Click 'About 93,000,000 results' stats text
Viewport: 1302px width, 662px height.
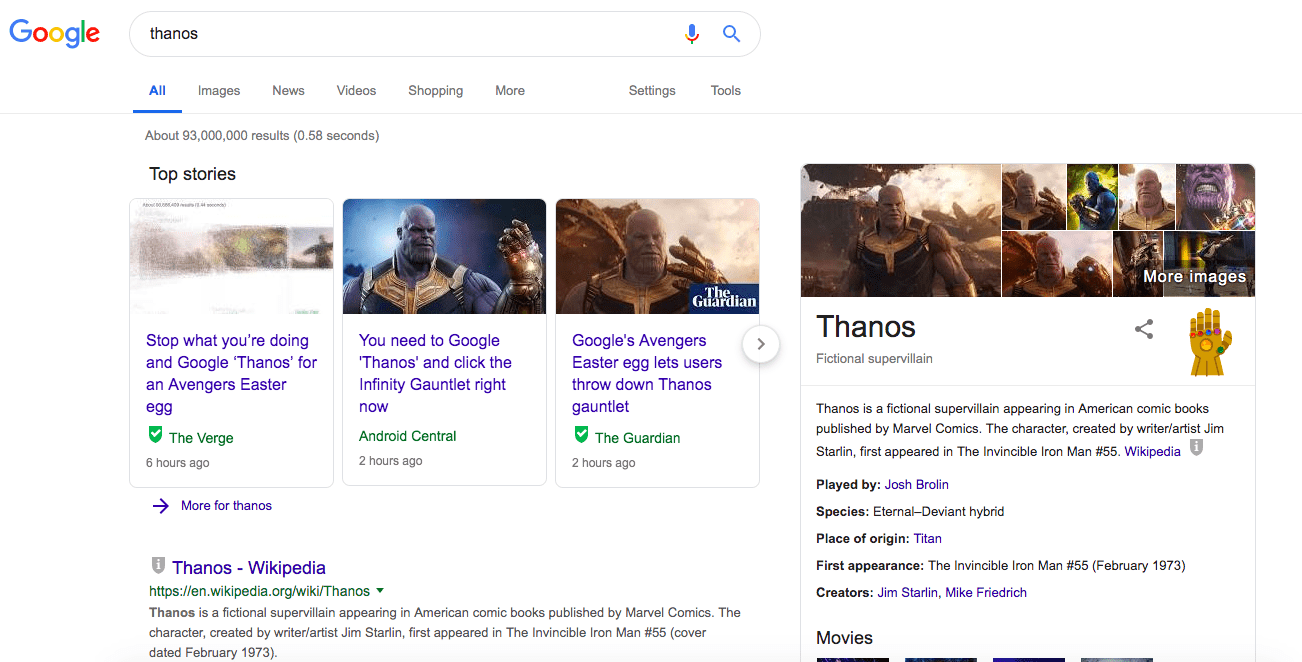click(262, 135)
